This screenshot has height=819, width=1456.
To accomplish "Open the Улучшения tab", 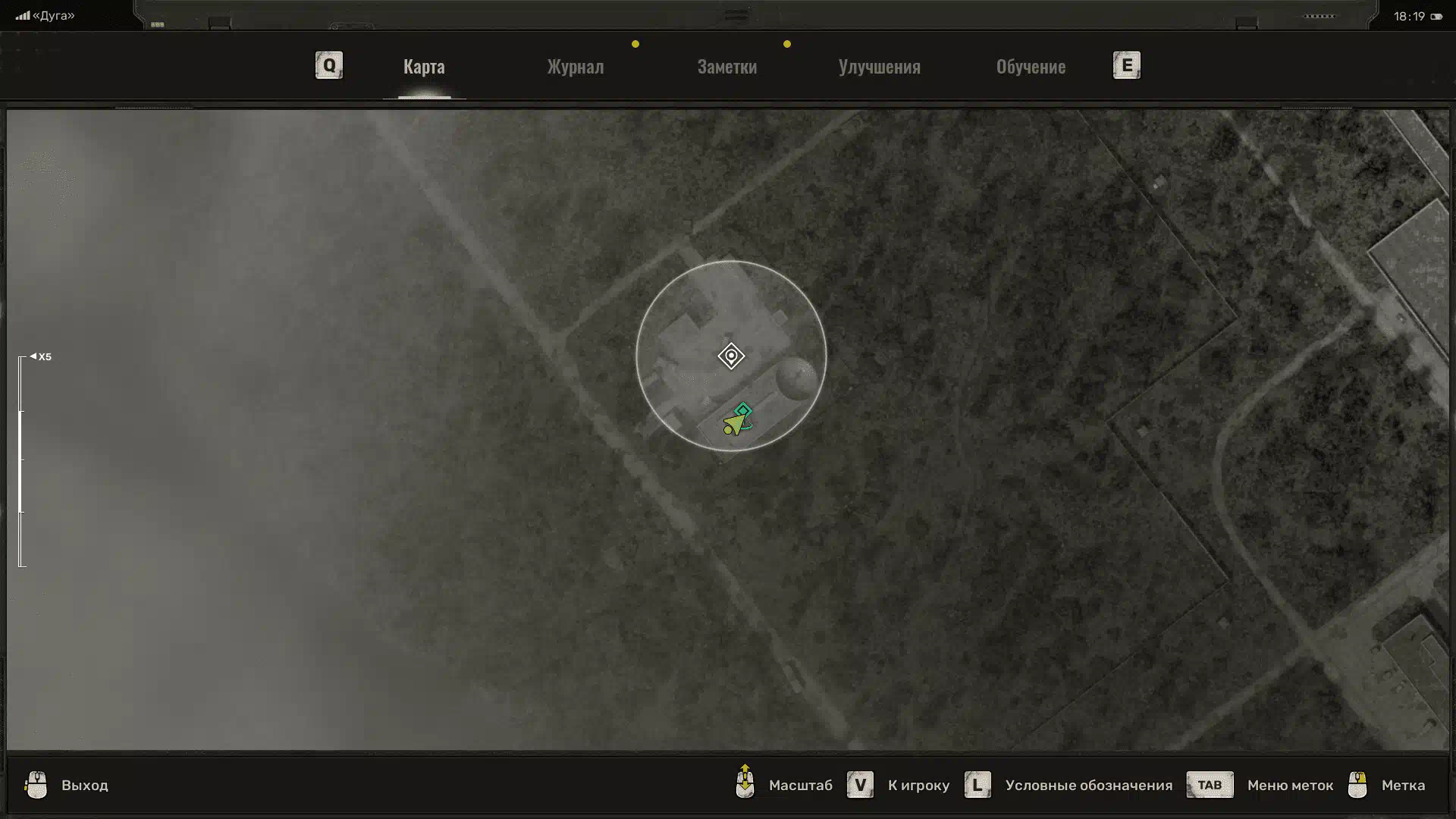I will (879, 67).
